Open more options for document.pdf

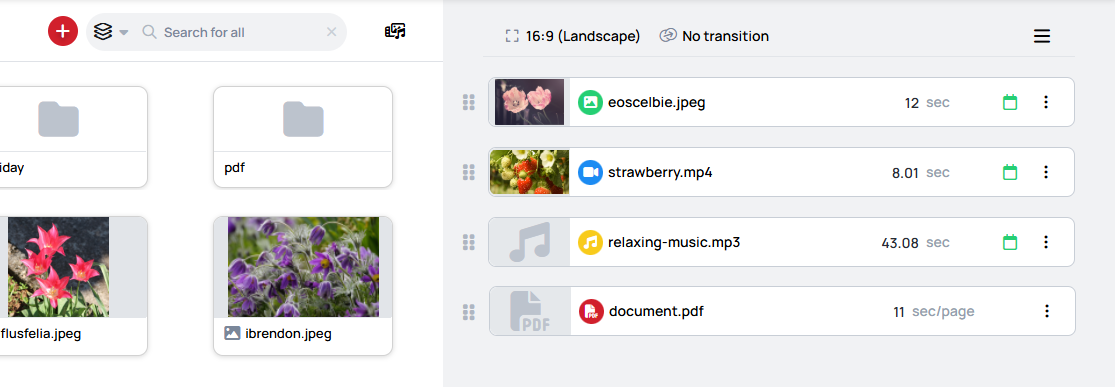(1046, 311)
